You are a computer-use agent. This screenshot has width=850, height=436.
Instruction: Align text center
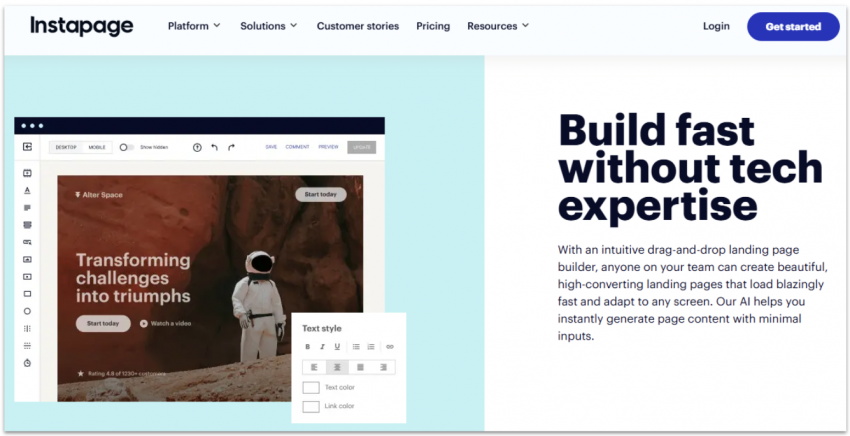tap(337, 368)
